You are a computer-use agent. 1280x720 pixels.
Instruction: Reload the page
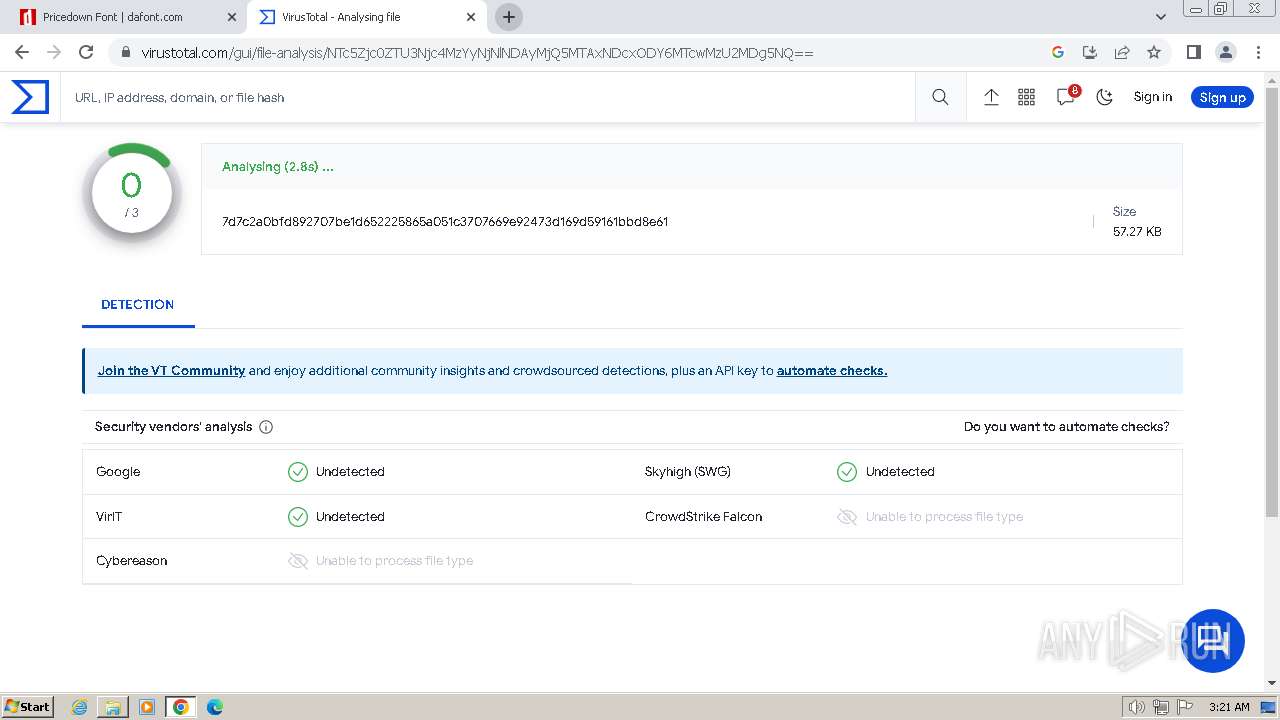[x=86, y=52]
